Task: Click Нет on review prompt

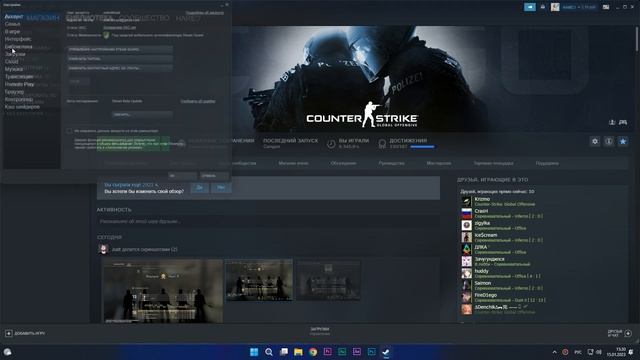Action: pos(221,188)
